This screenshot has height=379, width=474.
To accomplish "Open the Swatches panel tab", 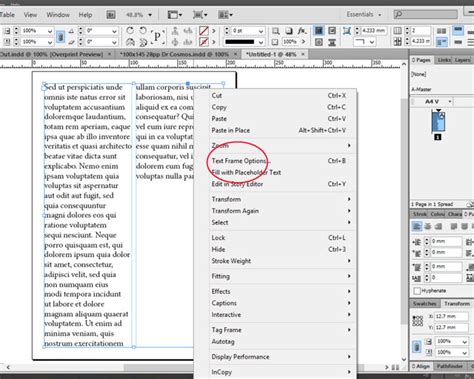I will point(425,304).
